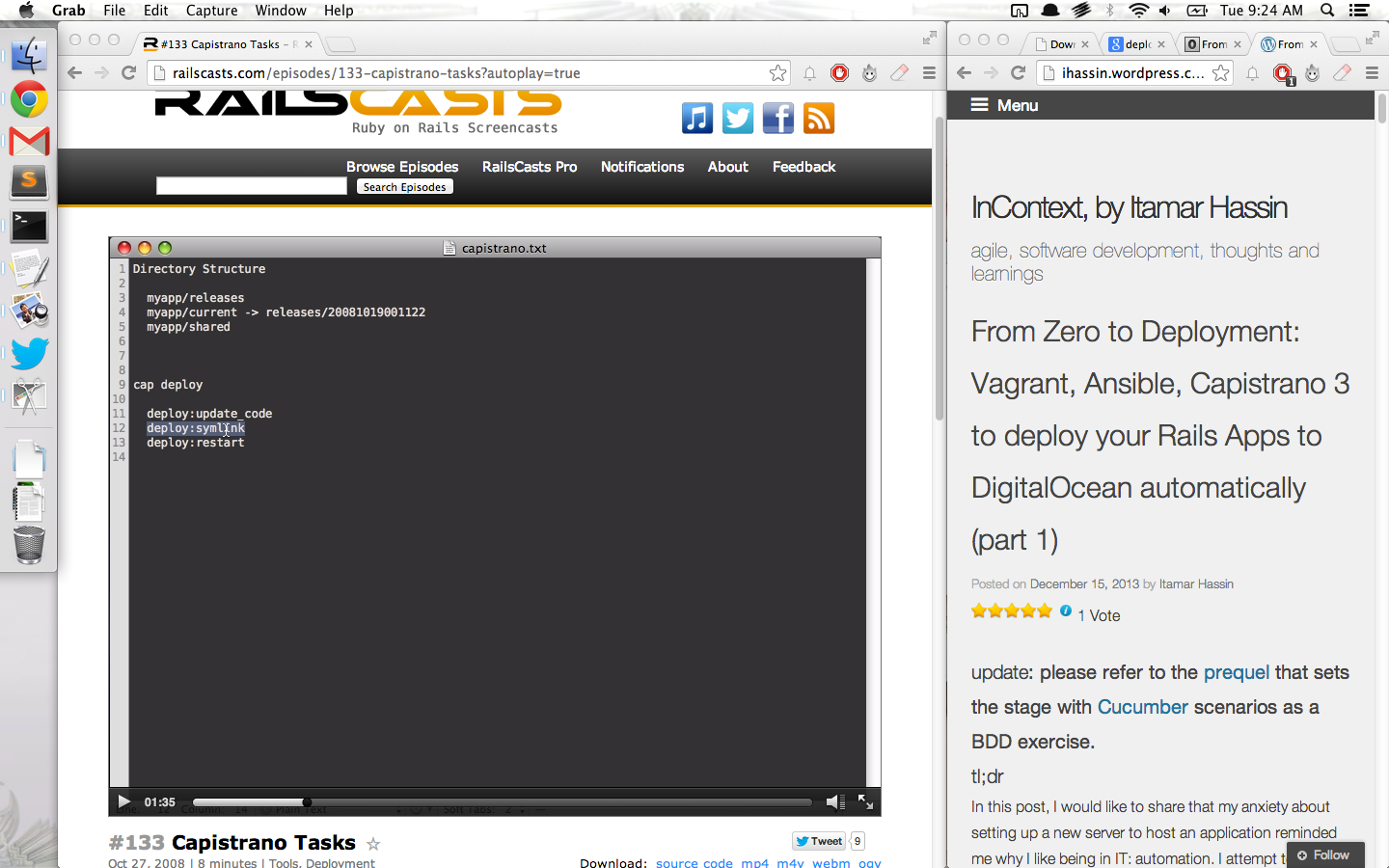Open the 'InContext, by Itamar Hassin' title
The image size is (1389, 868).
pos(1130,207)
